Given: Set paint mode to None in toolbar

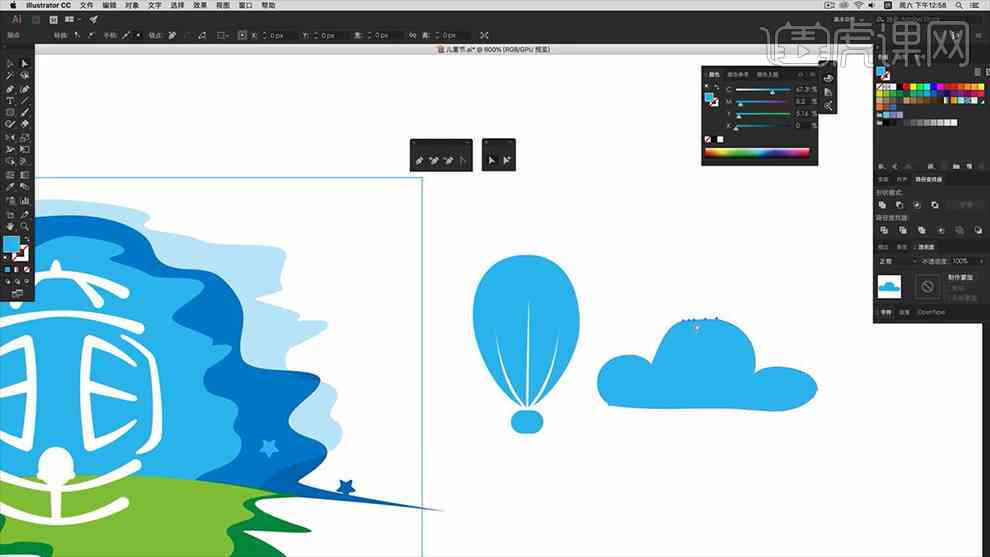Looking at the screenshot, I should [x=27, y=270].
